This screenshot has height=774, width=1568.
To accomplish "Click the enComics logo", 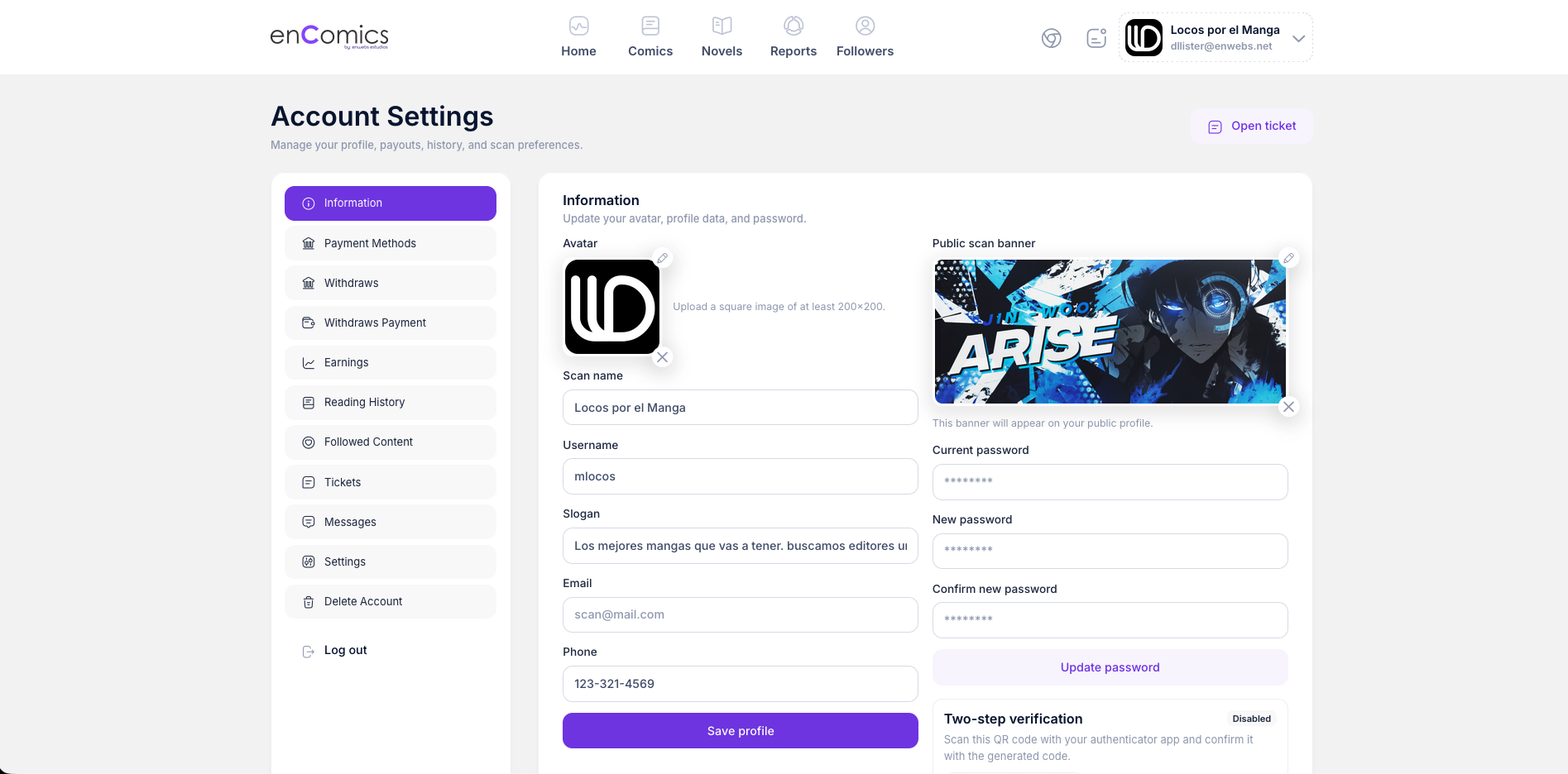I will tap(329, 36).
